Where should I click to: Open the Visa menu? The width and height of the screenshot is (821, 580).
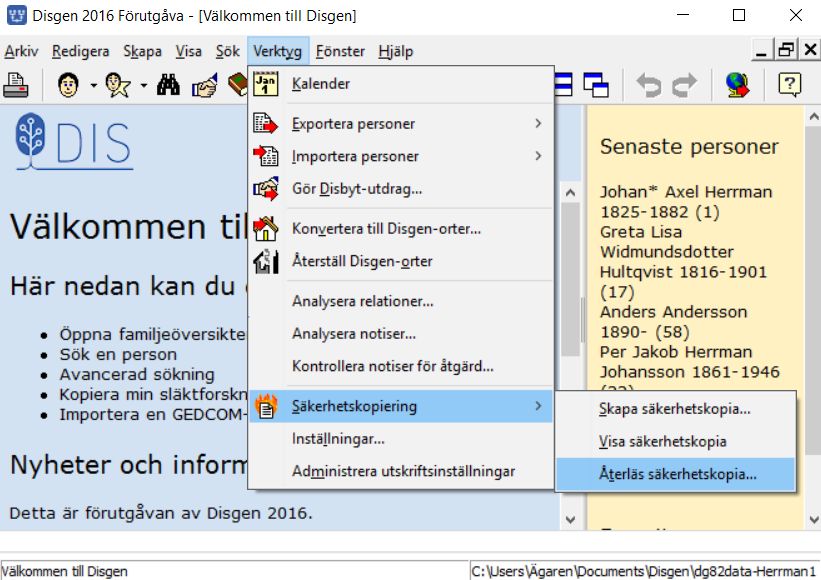[188, 51]
